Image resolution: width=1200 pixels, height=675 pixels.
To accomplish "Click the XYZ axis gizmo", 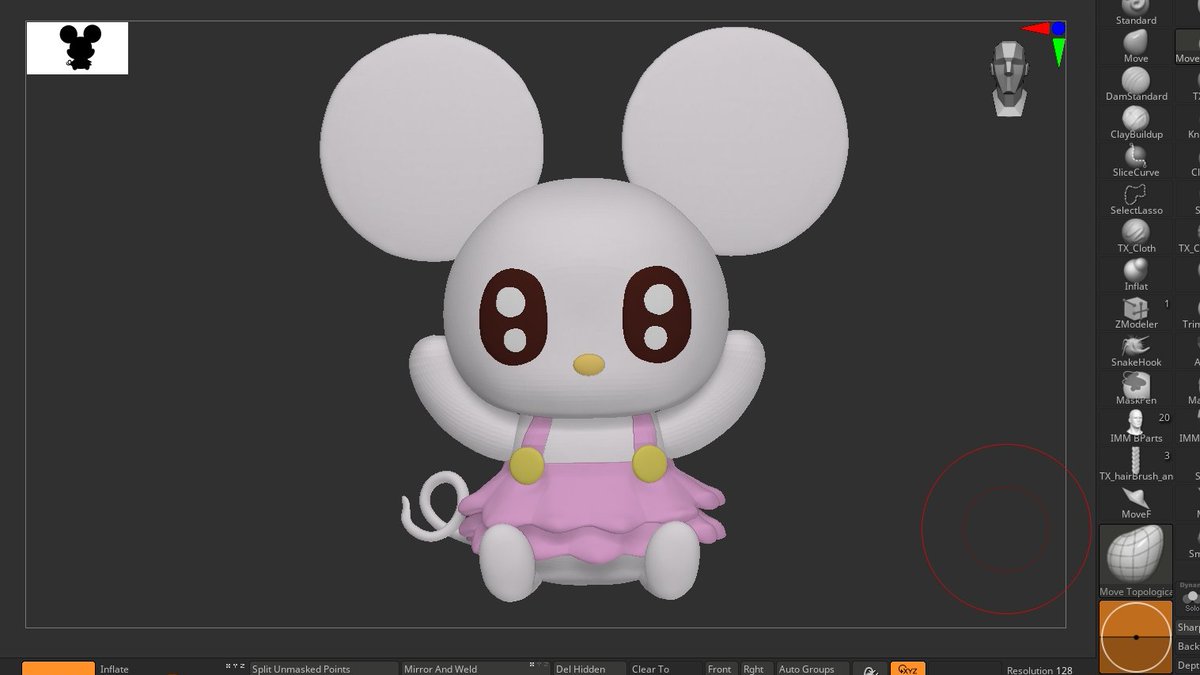I will tap(1046, 42).
